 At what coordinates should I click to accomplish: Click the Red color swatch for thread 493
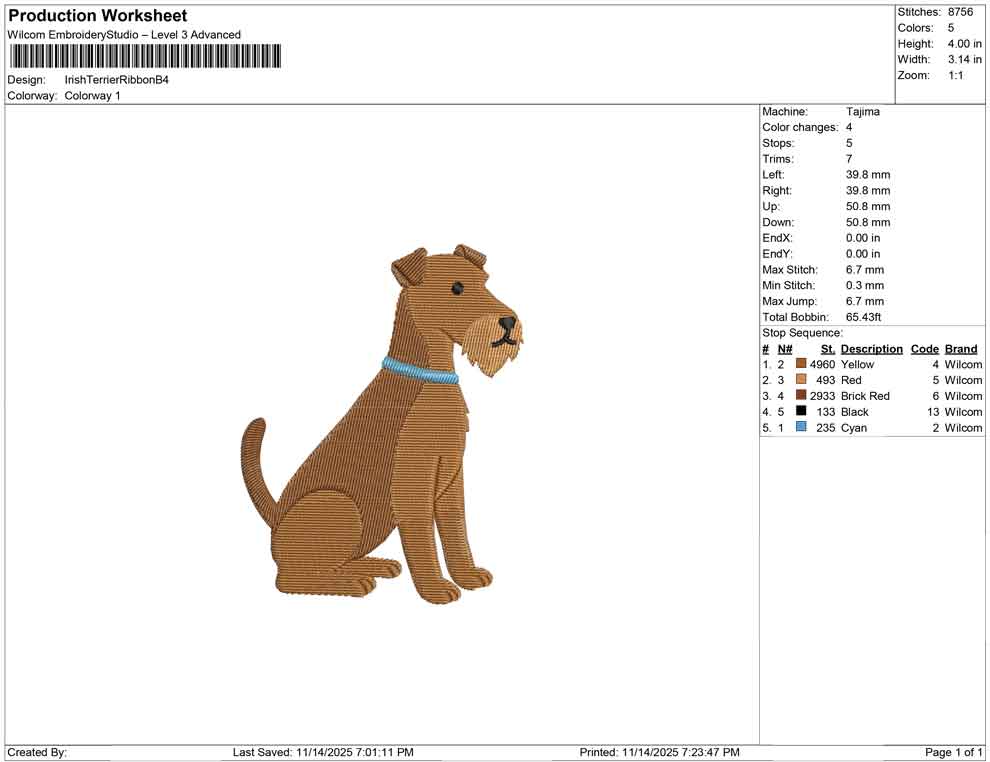click(801, 380)
